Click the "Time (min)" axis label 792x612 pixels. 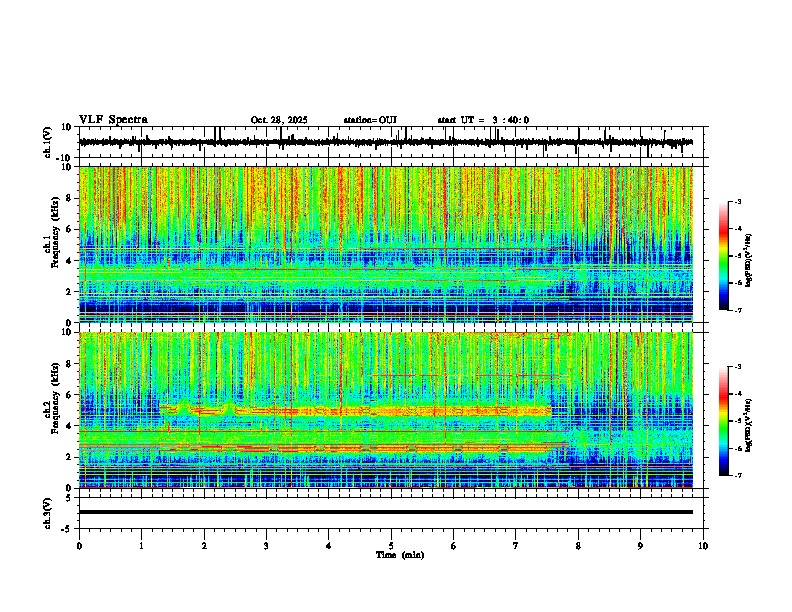[x=400, y=555]
